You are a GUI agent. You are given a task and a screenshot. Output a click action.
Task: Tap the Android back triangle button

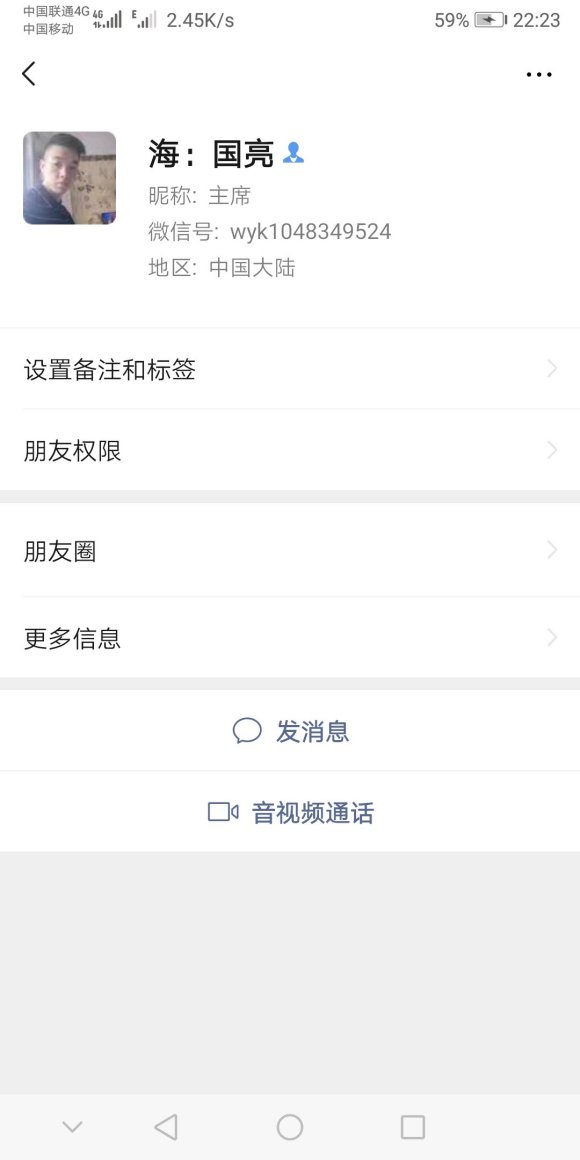166,1127
